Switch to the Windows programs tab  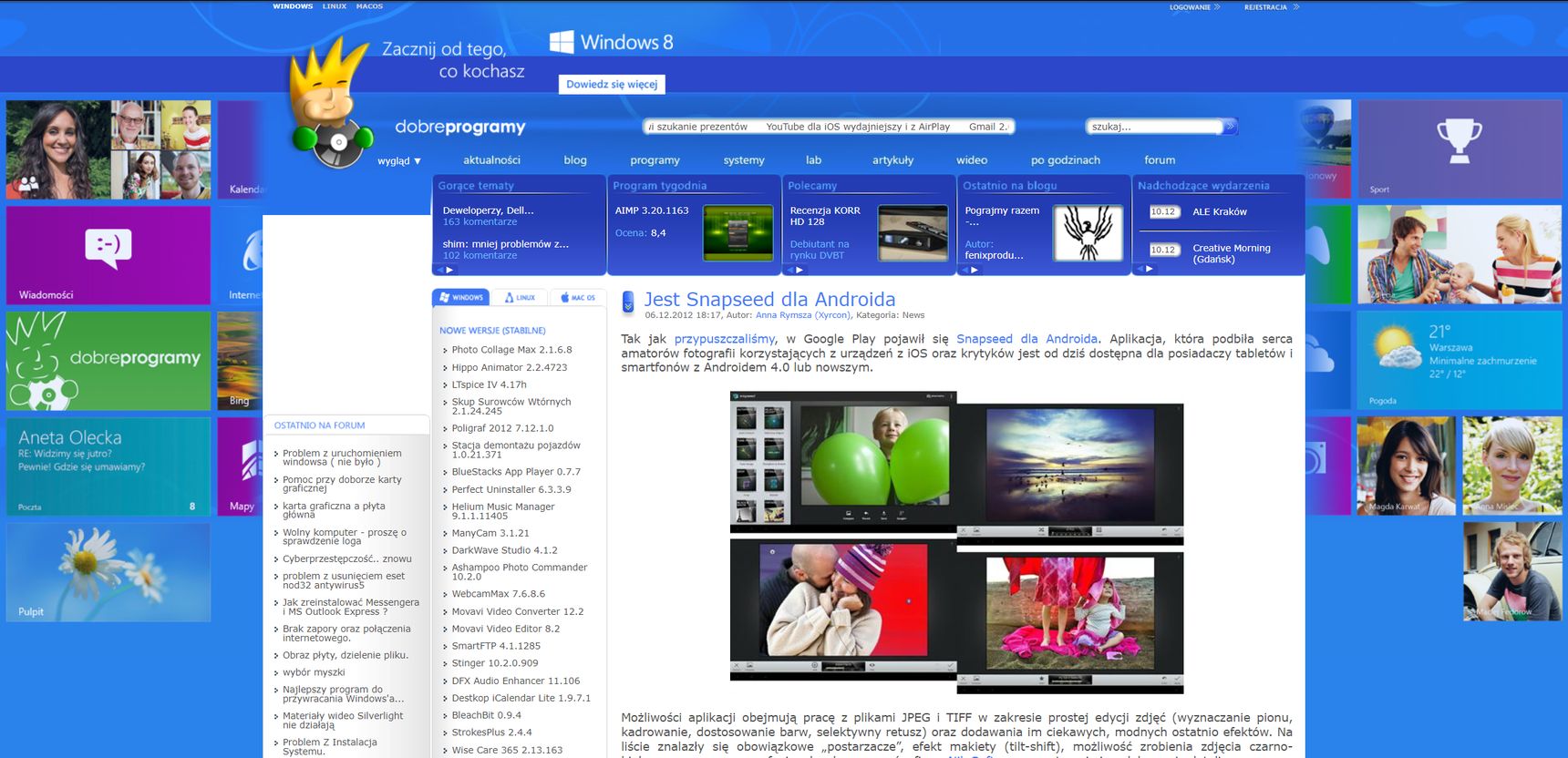pyautogui.click(x=461, y=297)
